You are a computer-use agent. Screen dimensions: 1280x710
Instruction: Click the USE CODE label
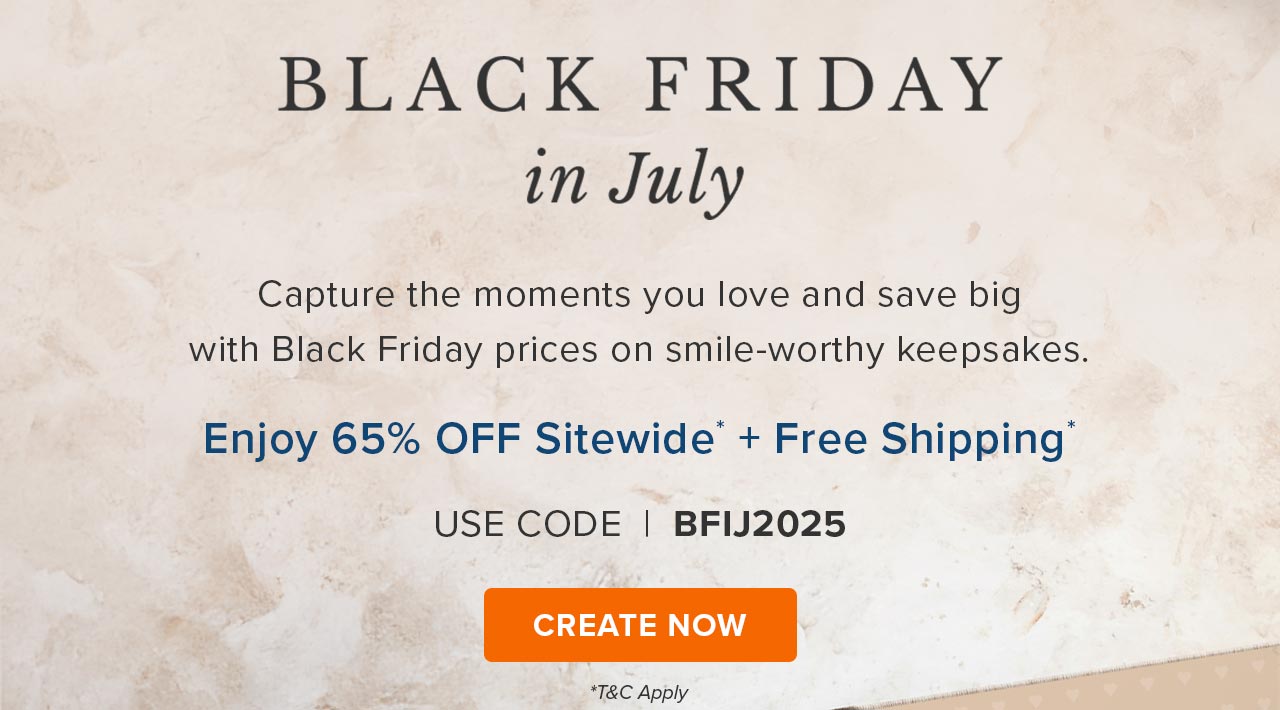click(527, 524)
